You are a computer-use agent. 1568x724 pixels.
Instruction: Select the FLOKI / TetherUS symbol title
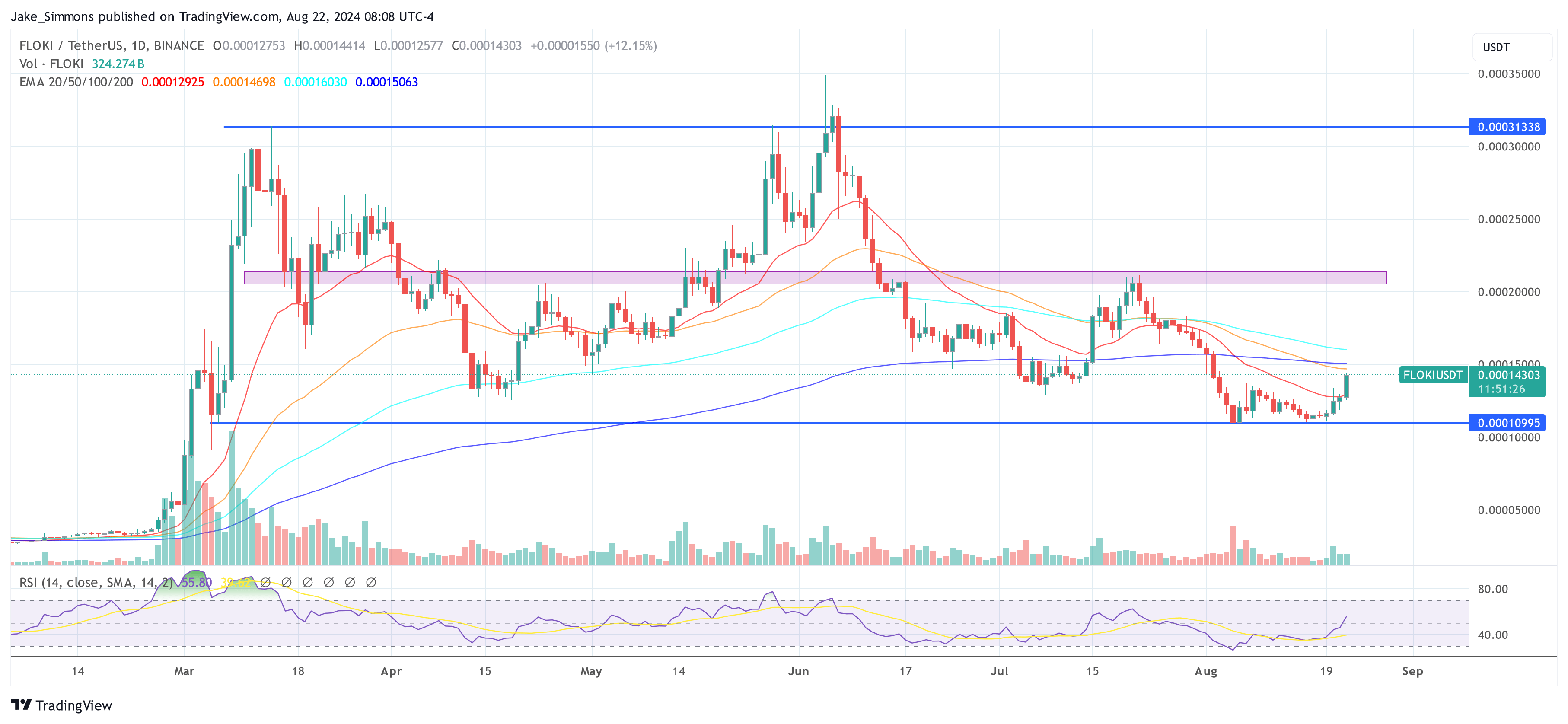coord(112,46)
